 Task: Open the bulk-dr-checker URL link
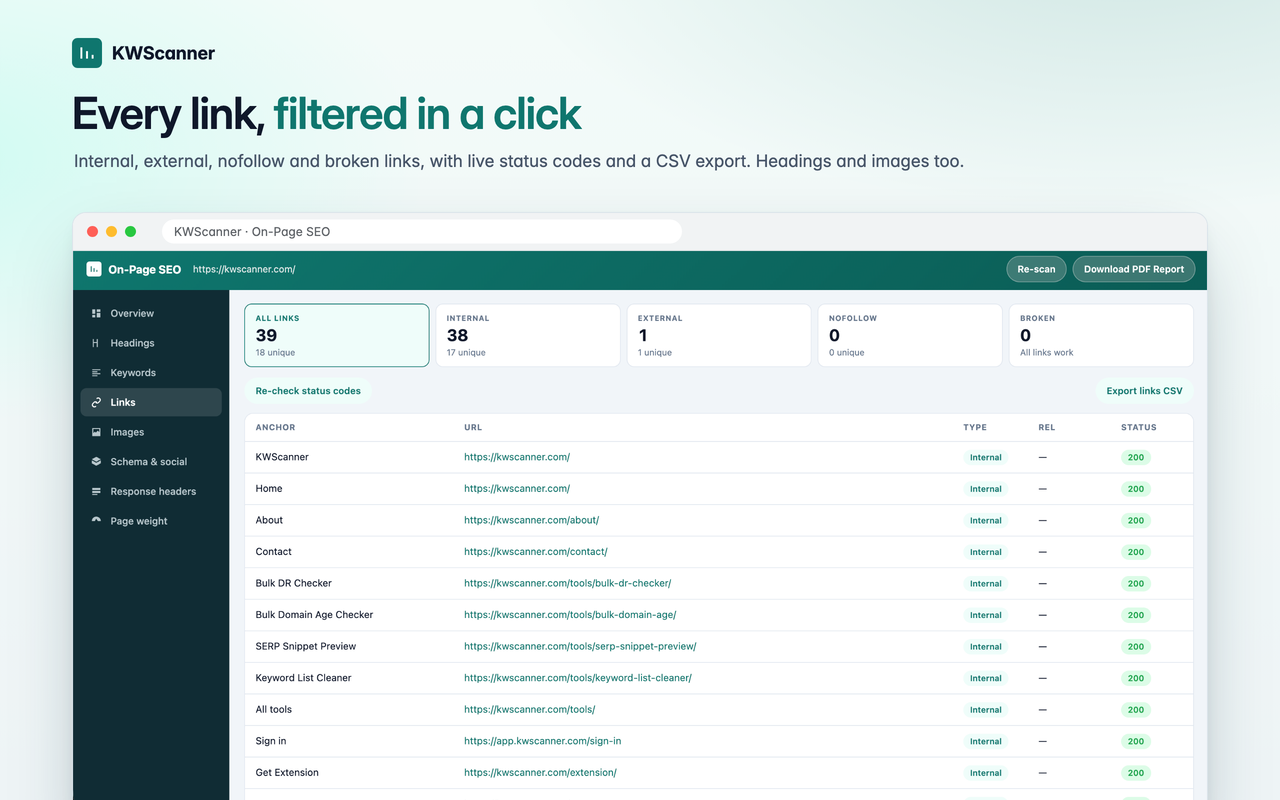(x=567, y=583)
